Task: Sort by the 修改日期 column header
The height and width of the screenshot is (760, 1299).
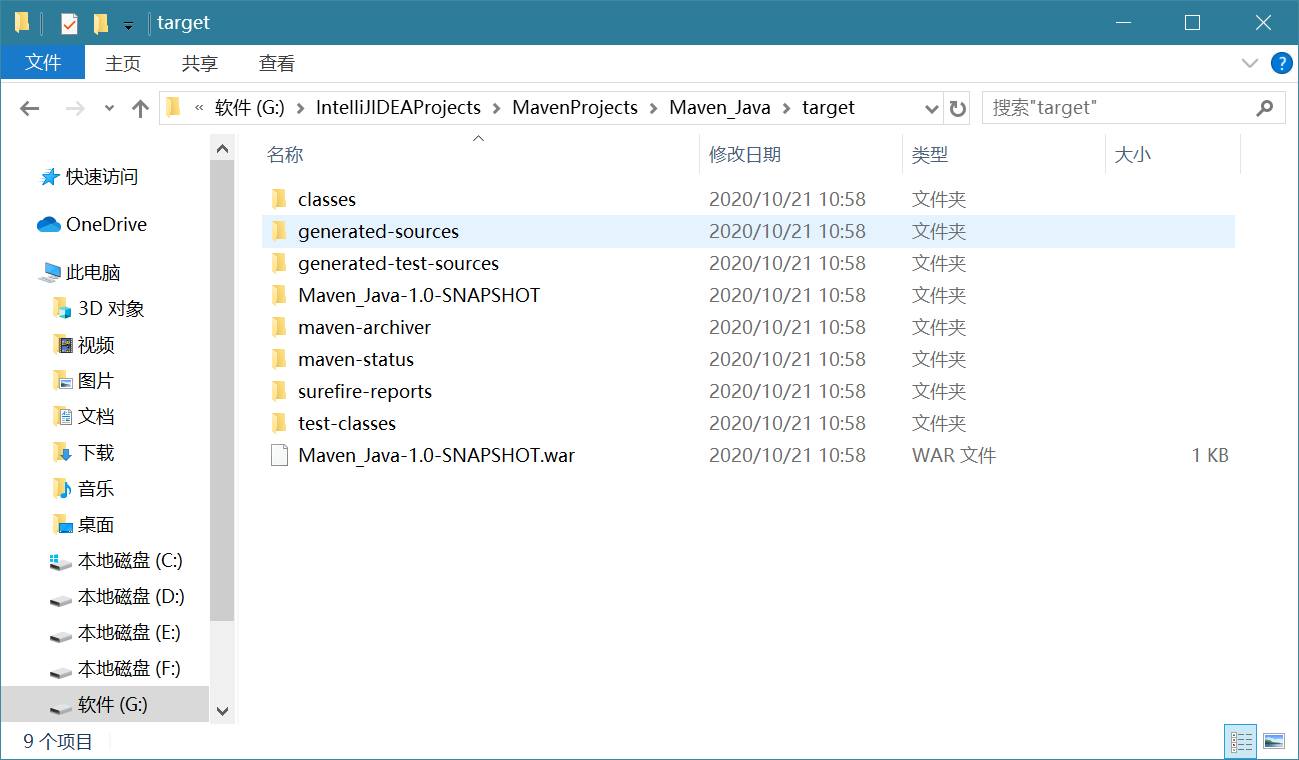Action: (x=745, y=155)
